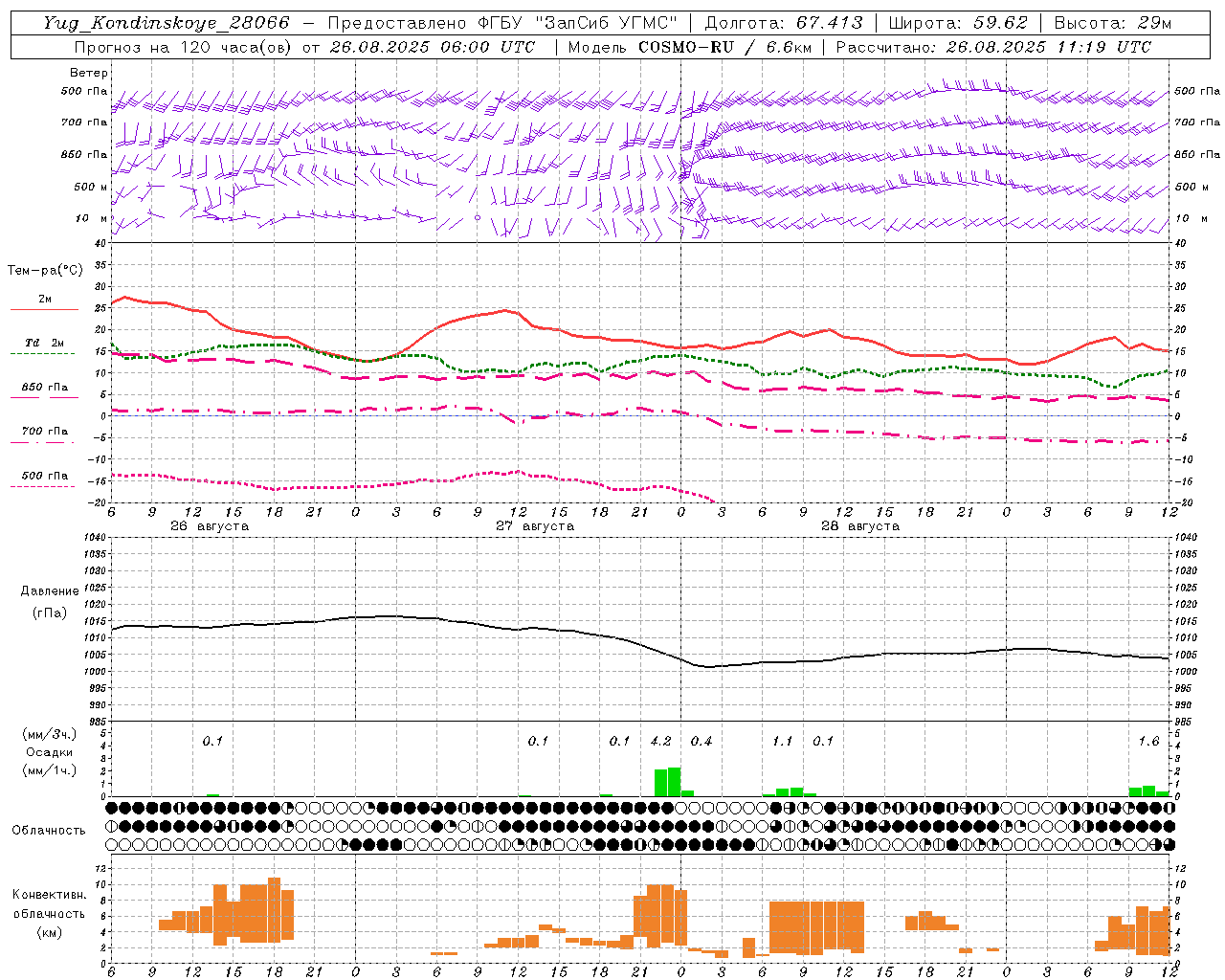Image resolution: width=1225 pixels, height=980 pixels.
Task: Click the 0.4 precipitation total value
Action: click(x=702, y=742)
